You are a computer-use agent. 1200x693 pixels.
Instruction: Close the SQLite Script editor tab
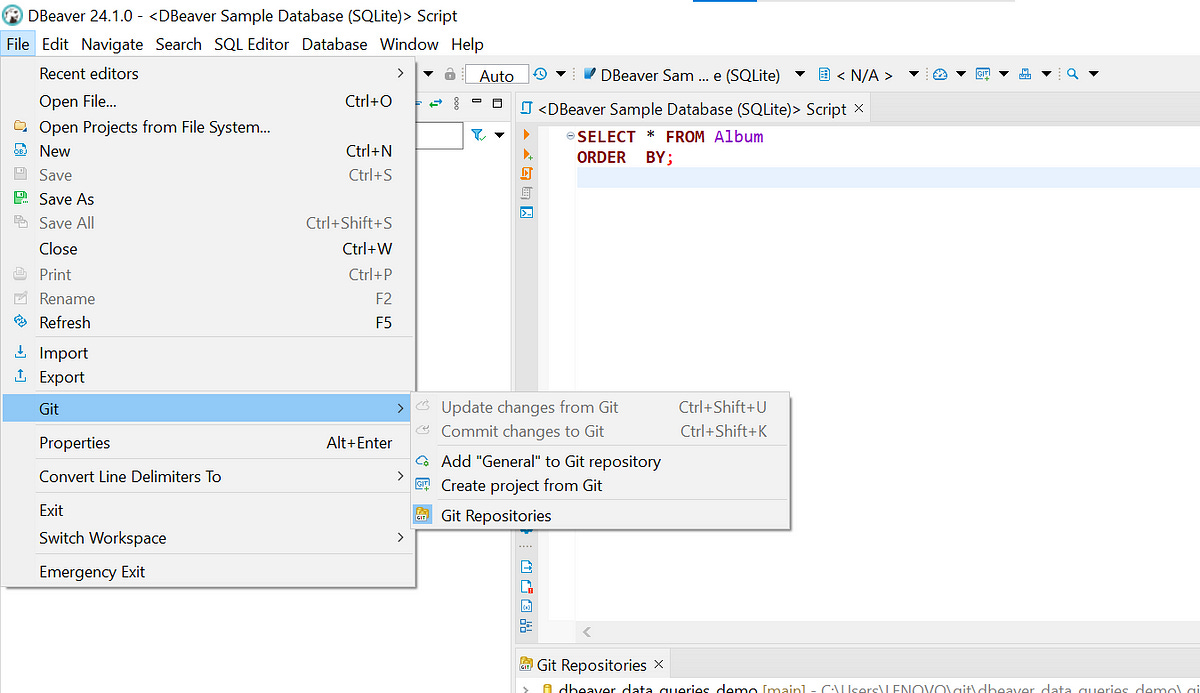(859, 108)
